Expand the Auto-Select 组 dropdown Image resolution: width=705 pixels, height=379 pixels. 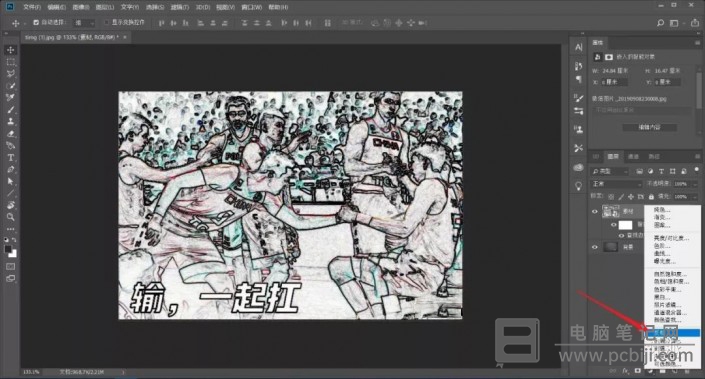85,22
